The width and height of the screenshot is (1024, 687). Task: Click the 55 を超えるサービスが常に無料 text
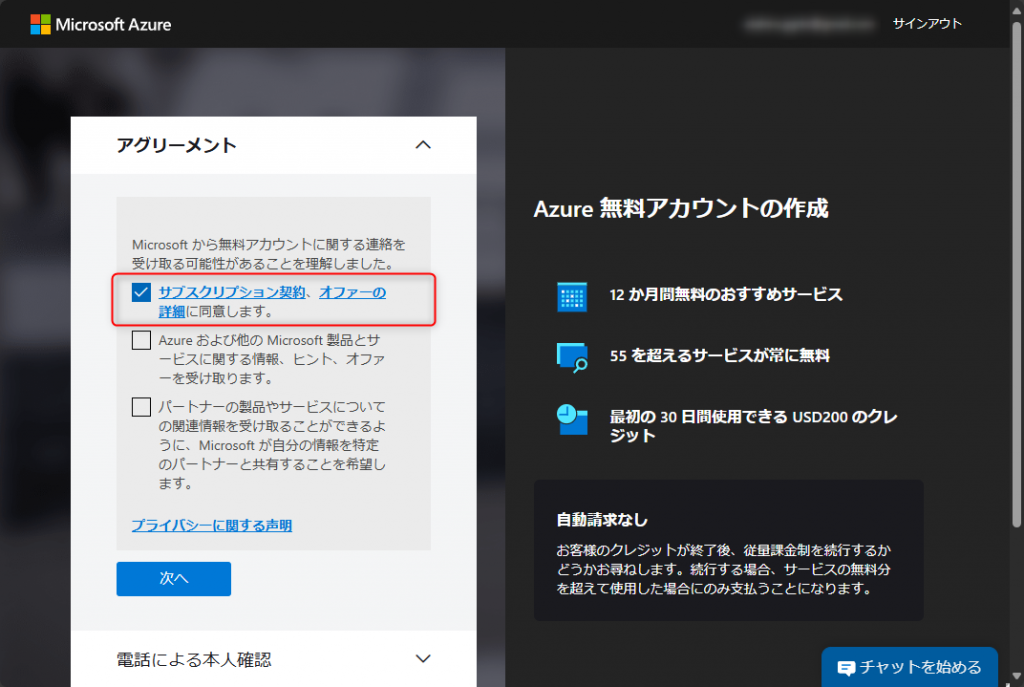[x=720, y=355]
